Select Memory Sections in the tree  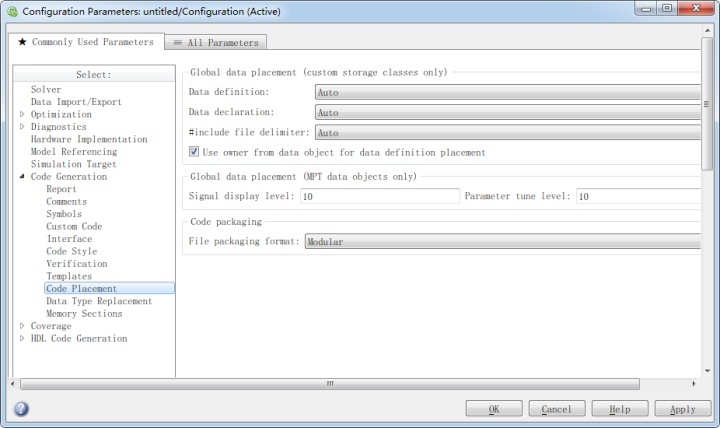[x=84, y=313]
